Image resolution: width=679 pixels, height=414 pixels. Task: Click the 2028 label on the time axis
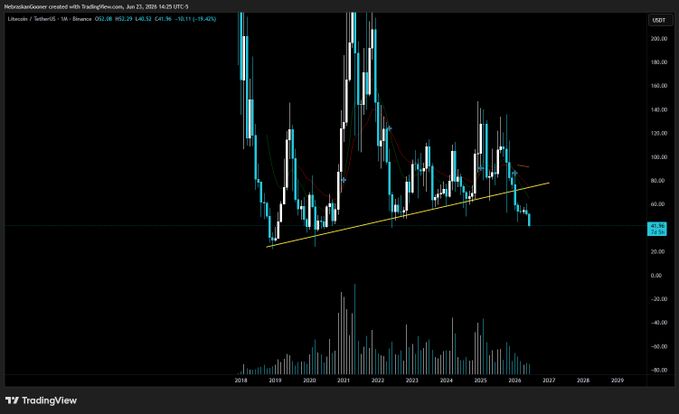583,380
